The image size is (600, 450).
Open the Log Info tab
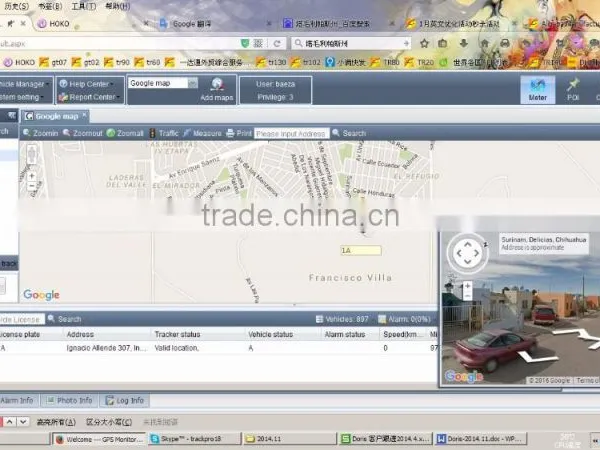click(x=125, y=400)
